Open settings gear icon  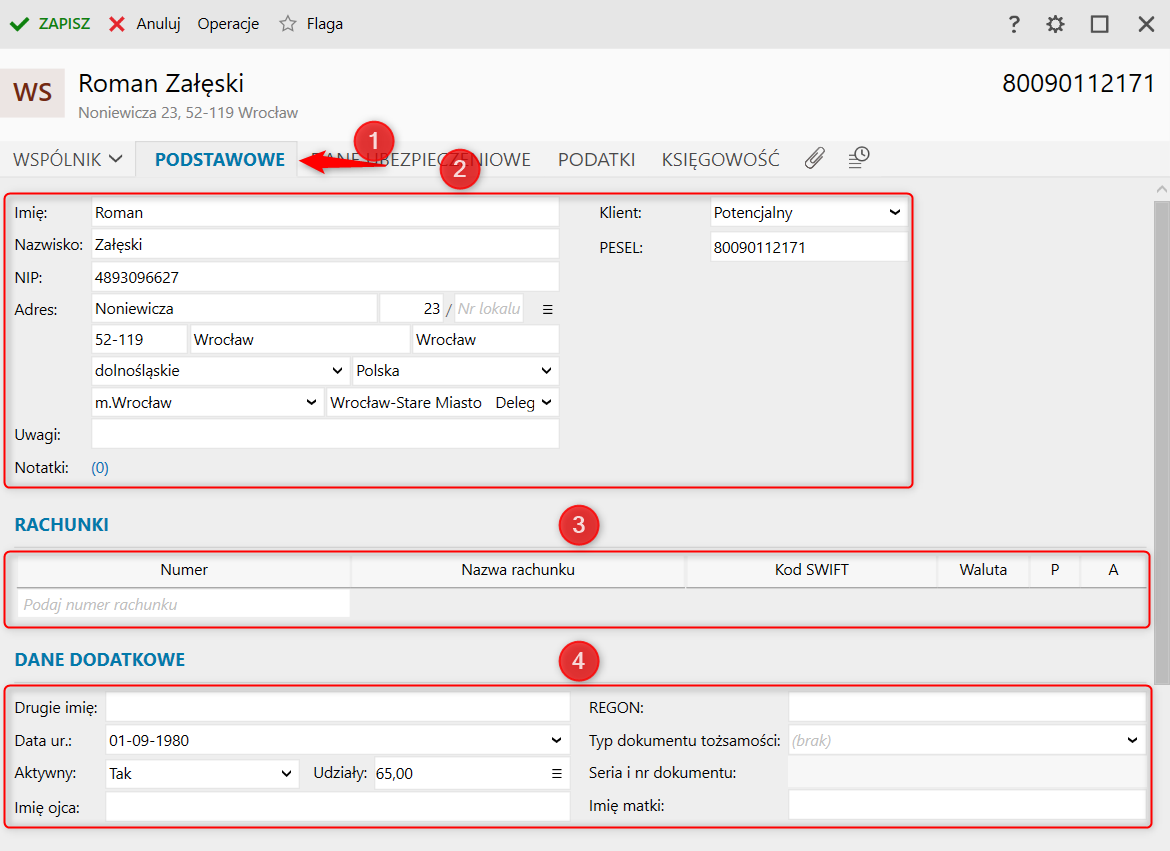tap(1055, 24)
